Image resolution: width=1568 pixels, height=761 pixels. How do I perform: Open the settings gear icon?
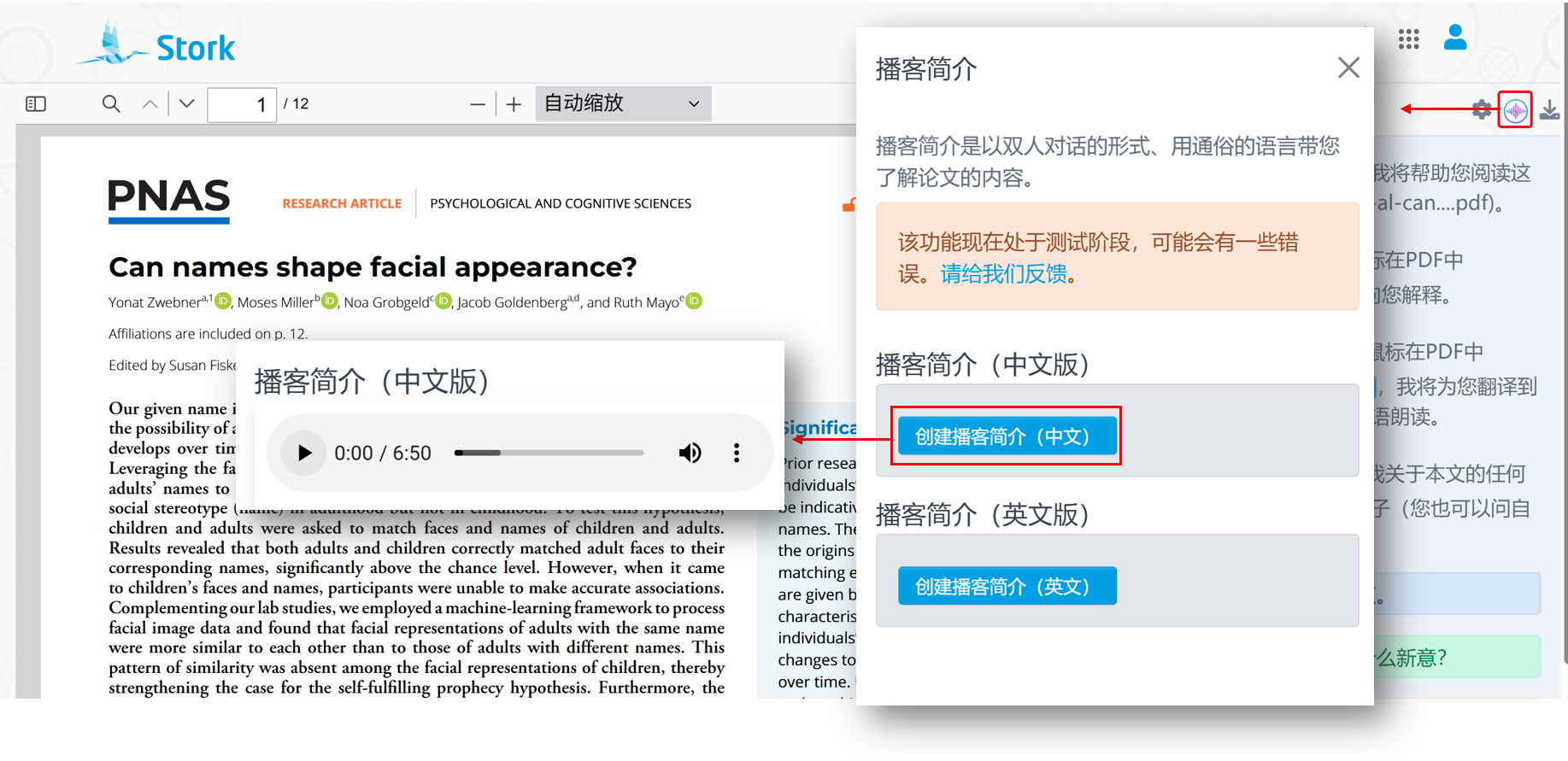point(1482,109)
